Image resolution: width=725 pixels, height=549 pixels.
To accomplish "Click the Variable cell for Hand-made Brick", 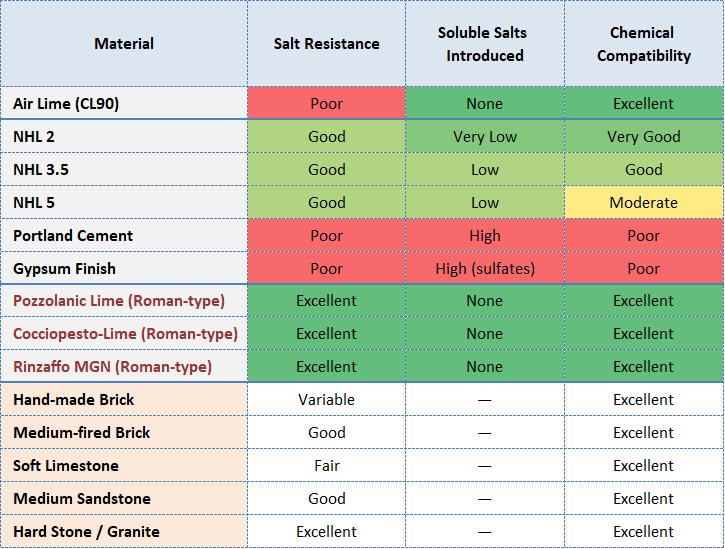I will [326, 400].
